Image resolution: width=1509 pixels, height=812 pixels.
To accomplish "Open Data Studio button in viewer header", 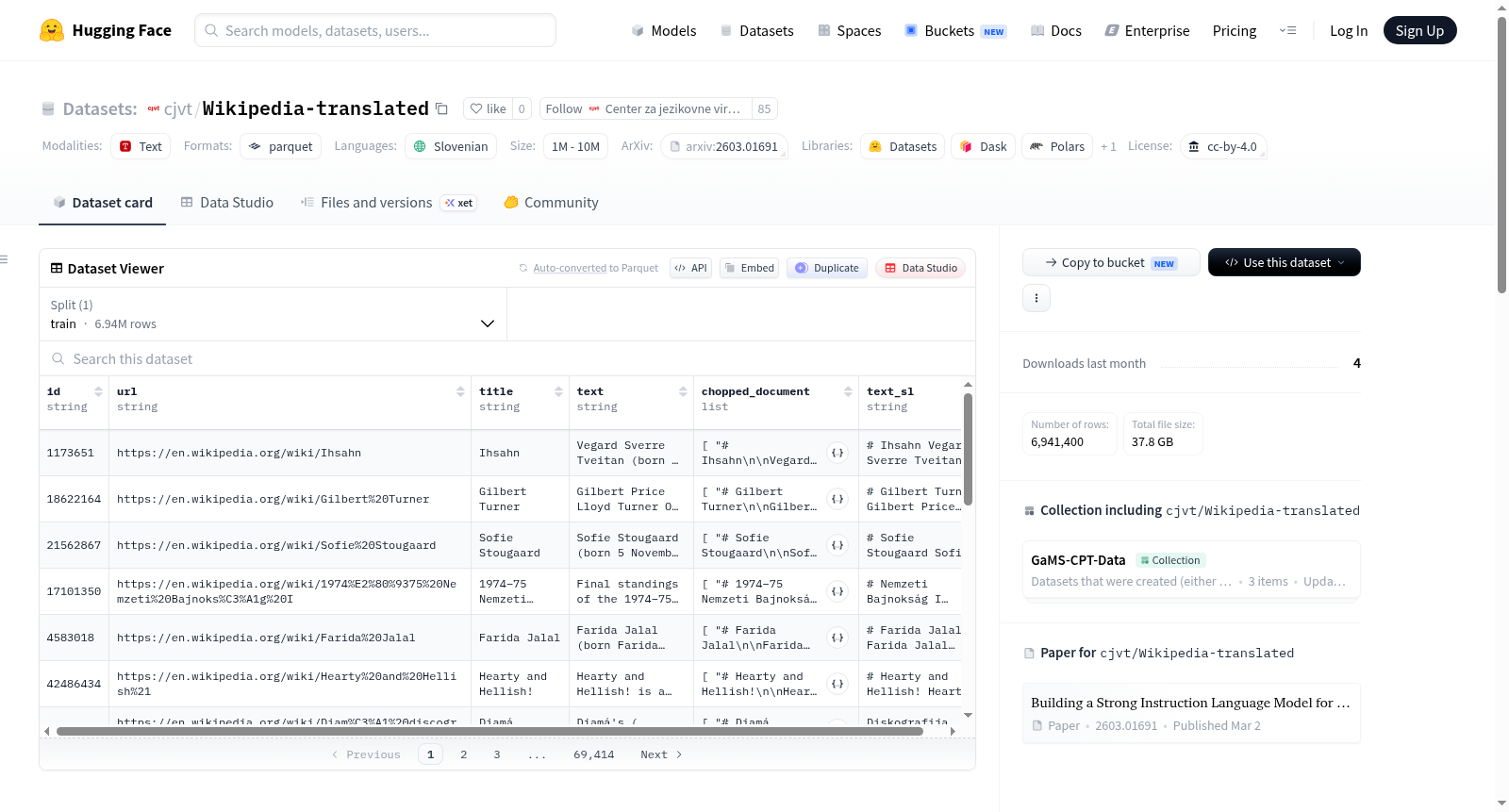I will [x=920, y=268].
